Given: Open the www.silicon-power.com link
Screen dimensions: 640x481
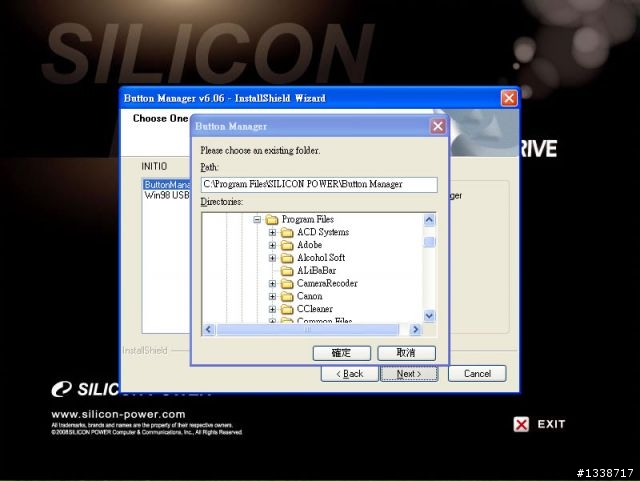Looking at the screenshot, I should (x=118, y=414).
